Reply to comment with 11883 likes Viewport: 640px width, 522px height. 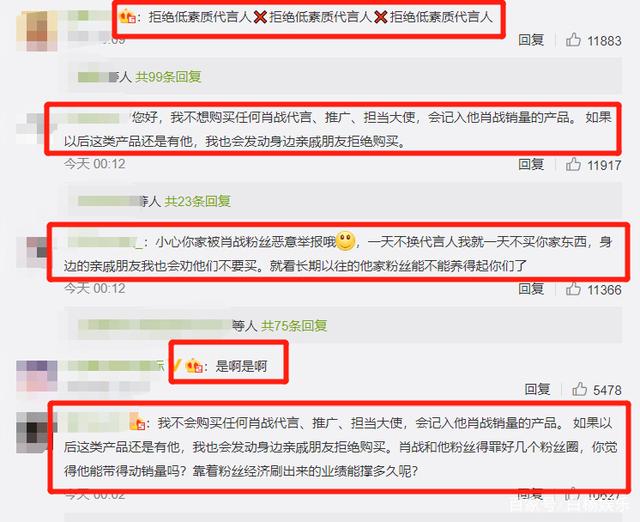(x=531, y=40)
